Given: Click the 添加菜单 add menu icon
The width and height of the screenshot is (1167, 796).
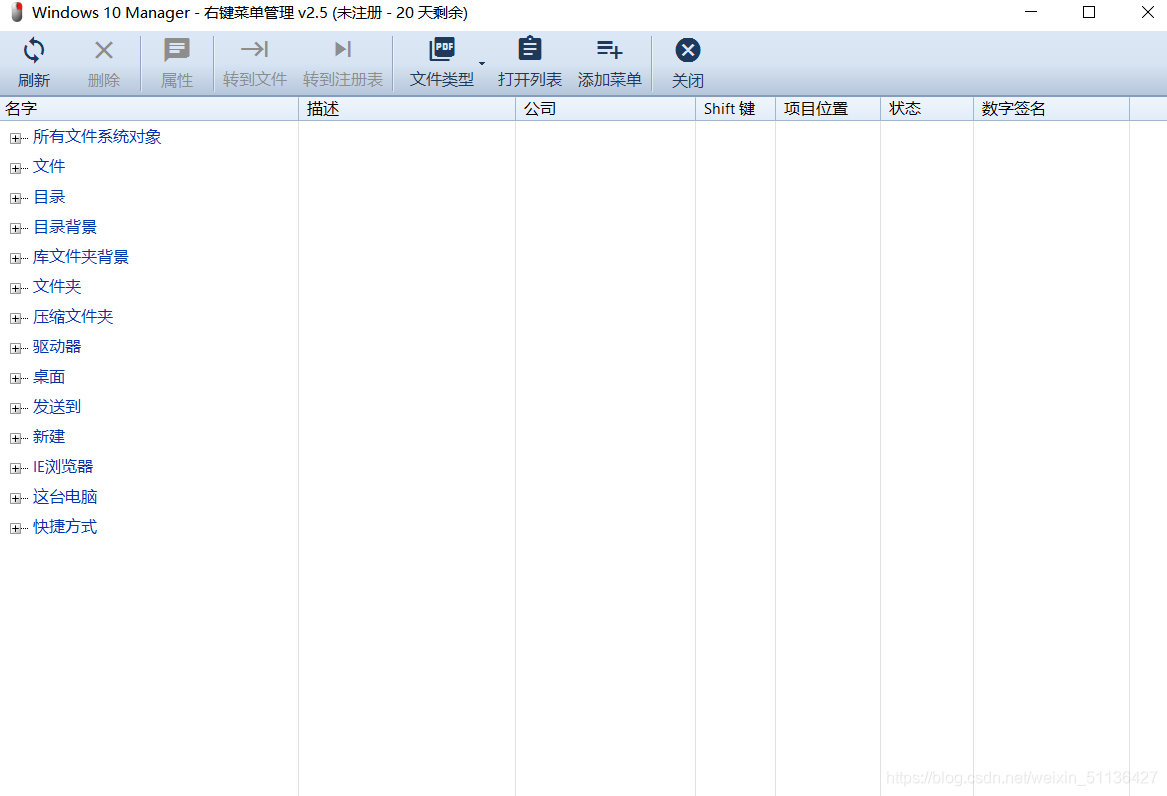Looking at the screenshot, I should (610, 50).
